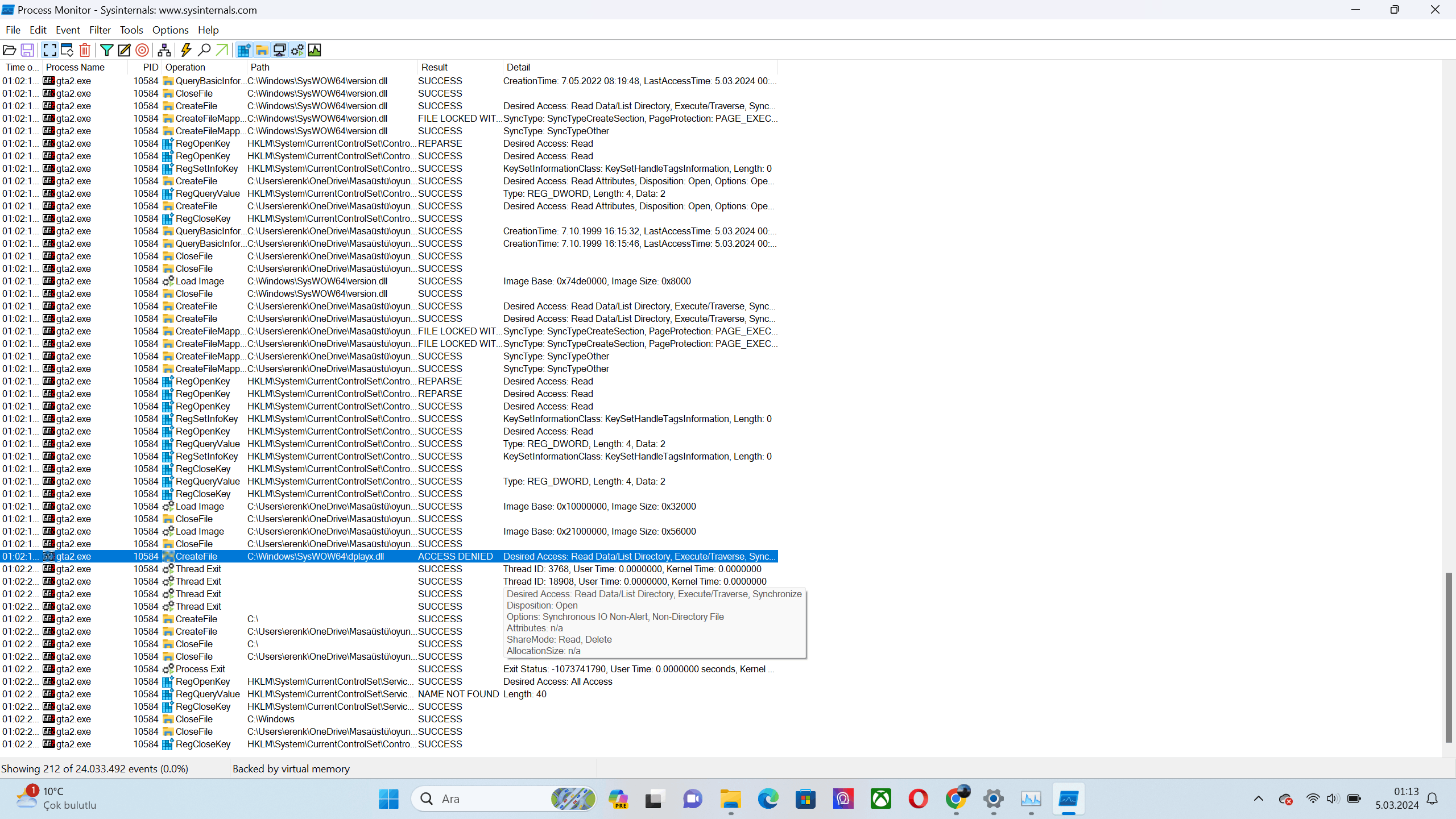Clear the display with the trash icon
Screen dimensions: 1456x819
(x=85, y=50)
